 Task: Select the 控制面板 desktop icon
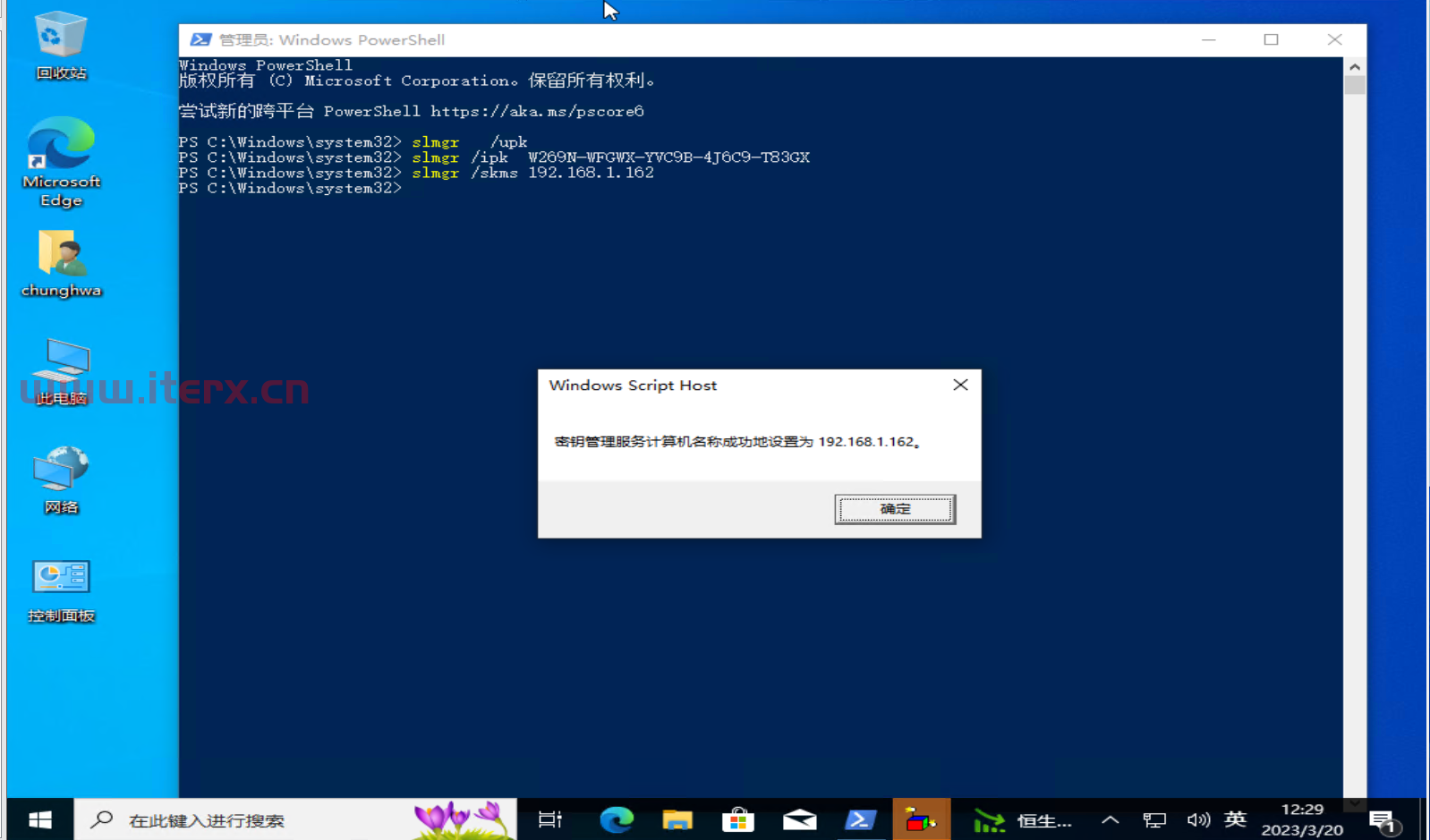tap(61, 590)
